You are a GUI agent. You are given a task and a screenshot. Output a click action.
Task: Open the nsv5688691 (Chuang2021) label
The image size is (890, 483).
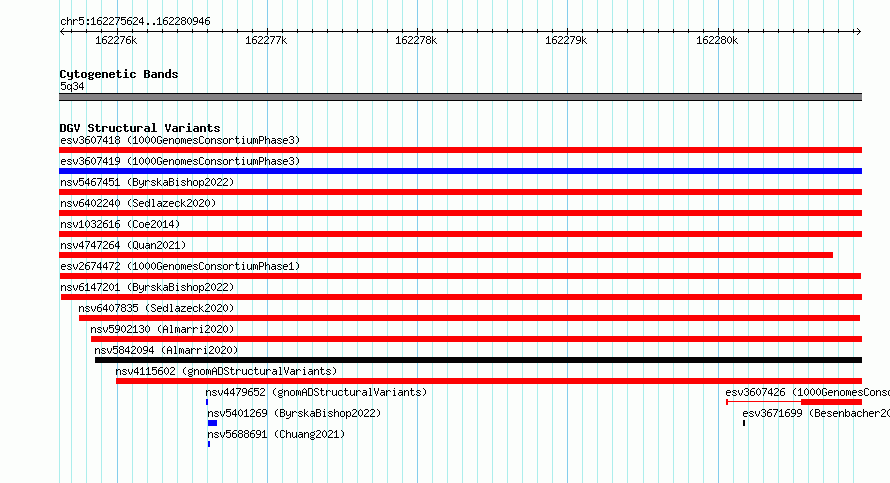point(276,434)
